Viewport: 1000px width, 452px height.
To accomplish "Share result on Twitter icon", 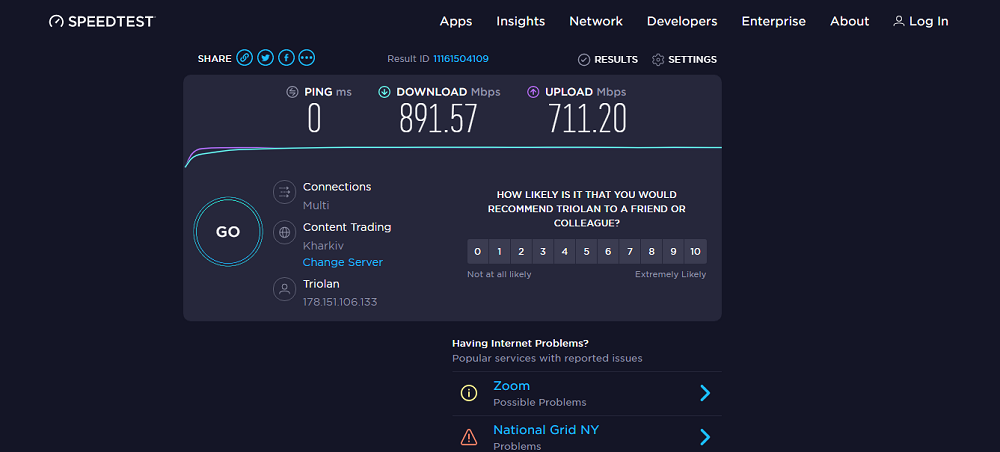I will point(265,58).
